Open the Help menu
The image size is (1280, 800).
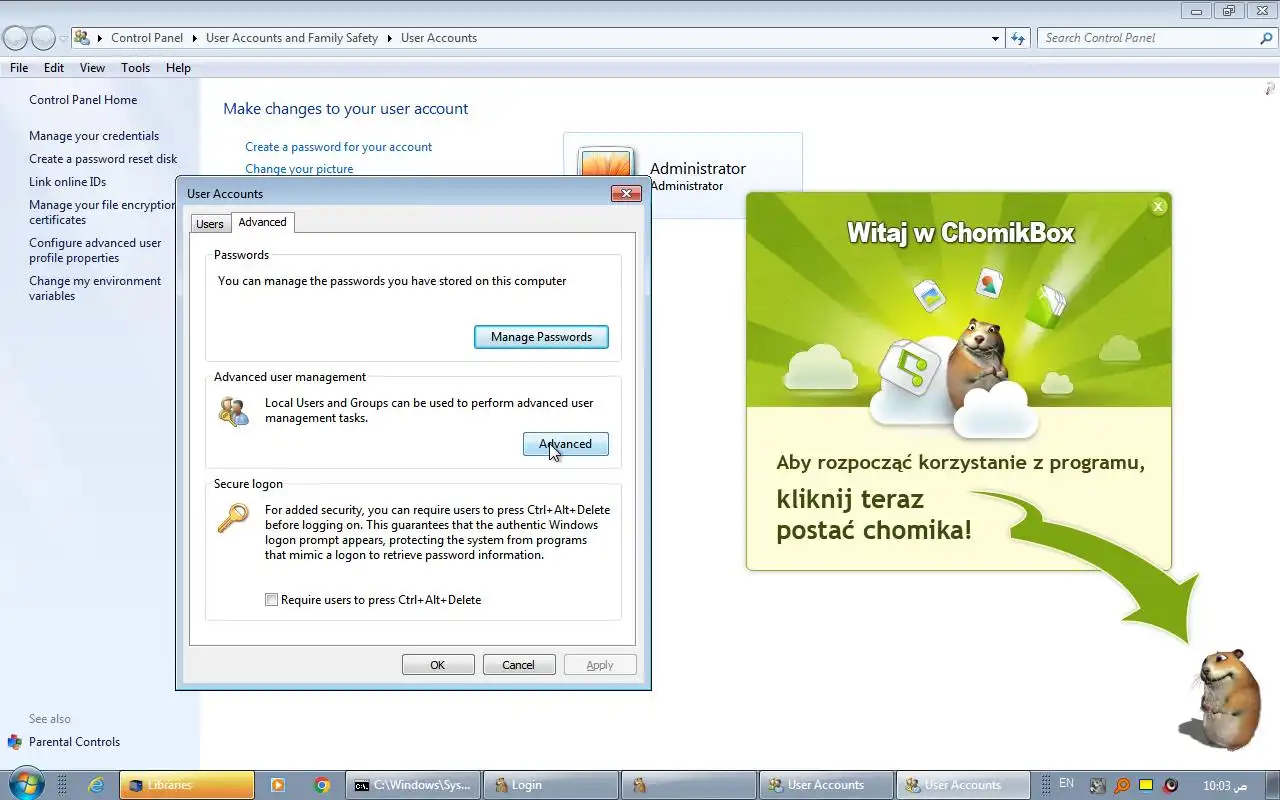click(x=178, y=68)
